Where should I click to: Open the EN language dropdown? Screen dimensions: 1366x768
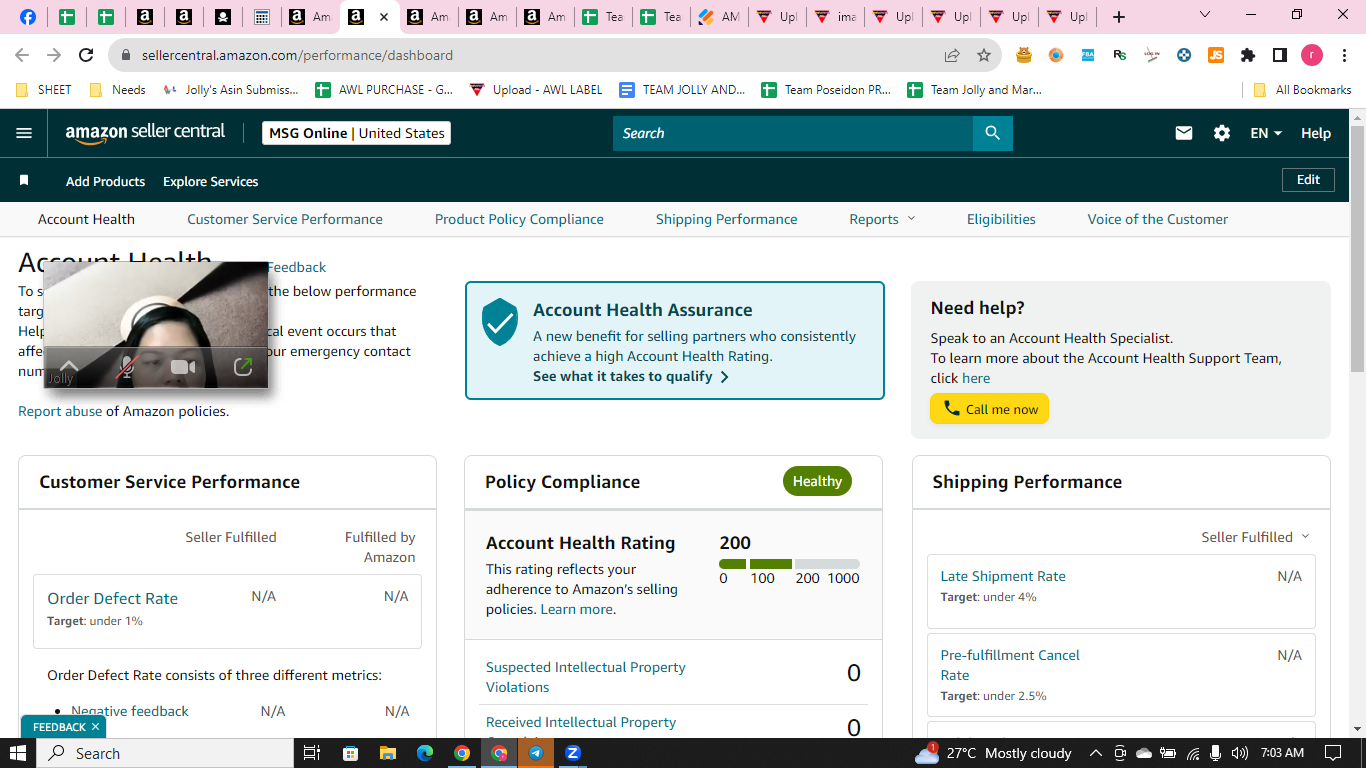tap(1266, 133)
